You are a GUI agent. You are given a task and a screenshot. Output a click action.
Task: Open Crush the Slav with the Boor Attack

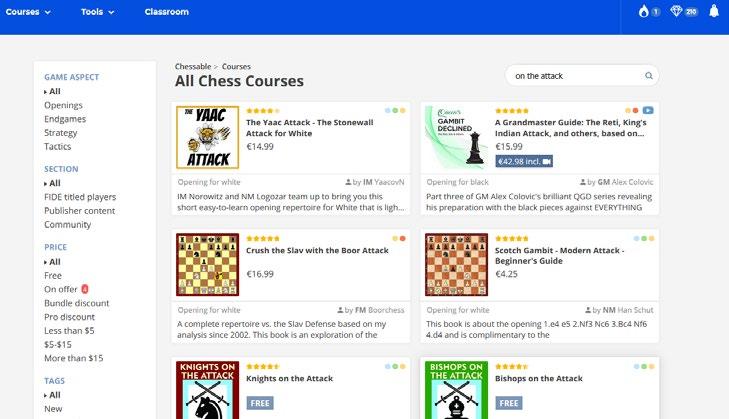coord(317,250)
